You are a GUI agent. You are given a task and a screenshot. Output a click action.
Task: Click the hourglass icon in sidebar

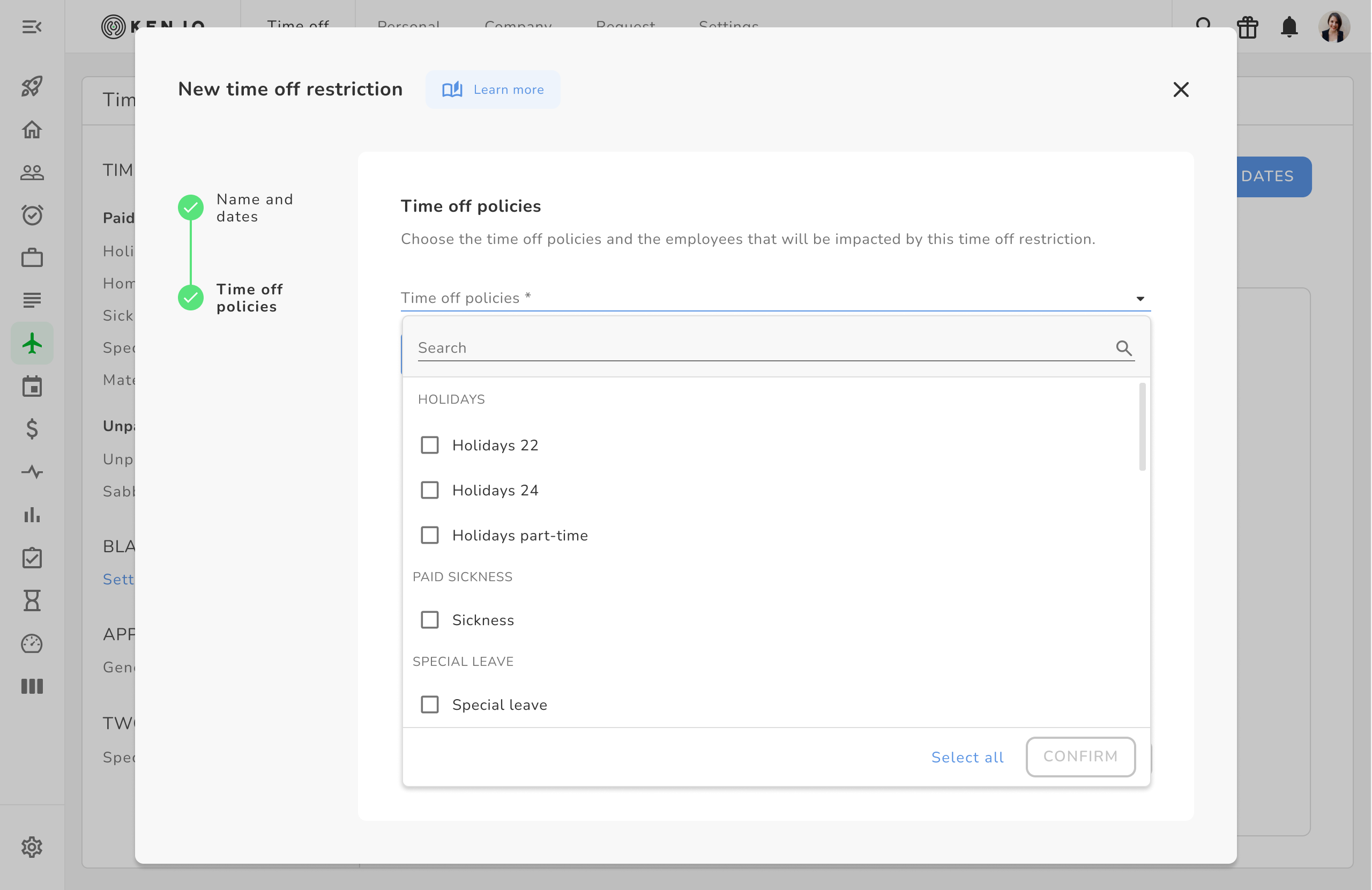point(32,600)
